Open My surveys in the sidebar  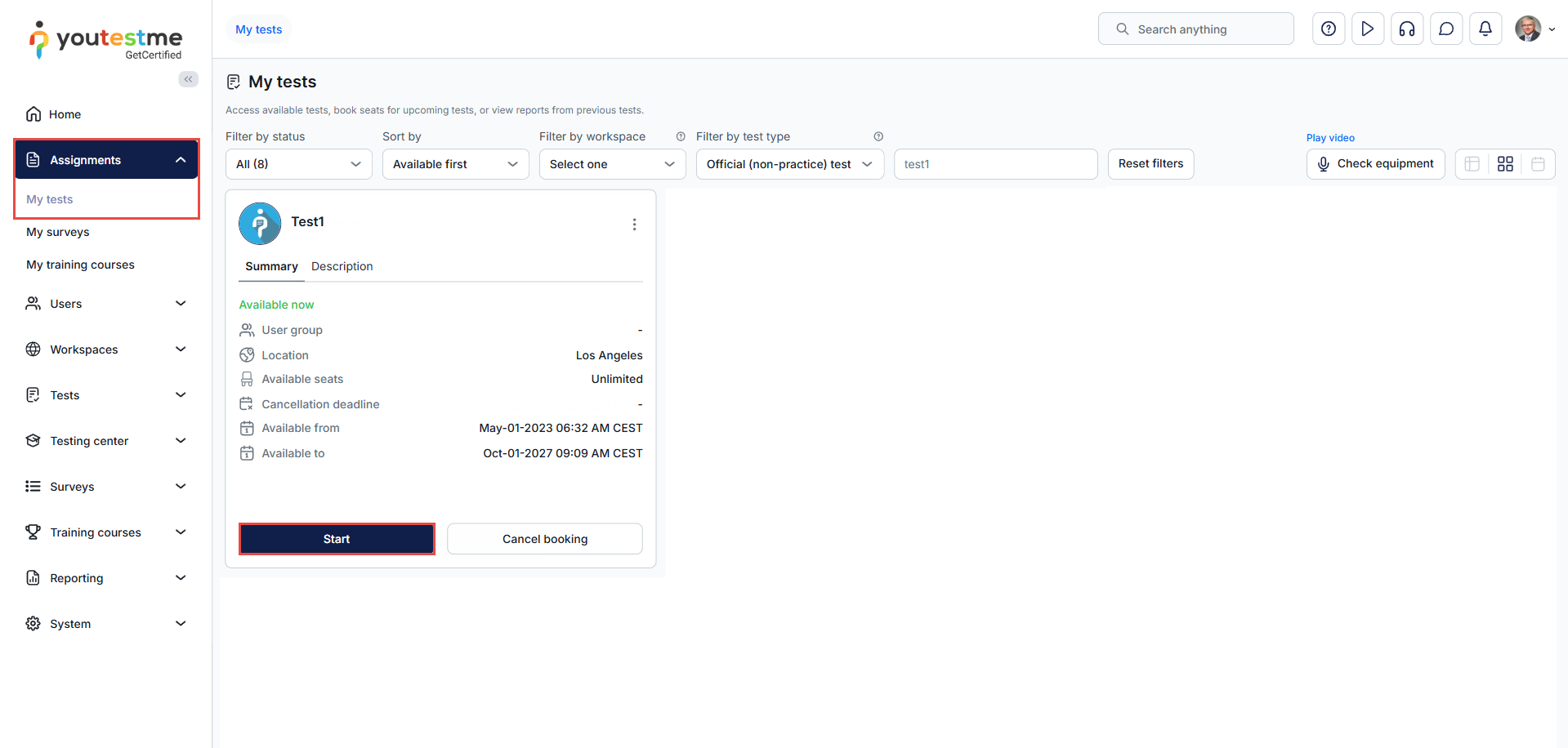click(58, 232)
